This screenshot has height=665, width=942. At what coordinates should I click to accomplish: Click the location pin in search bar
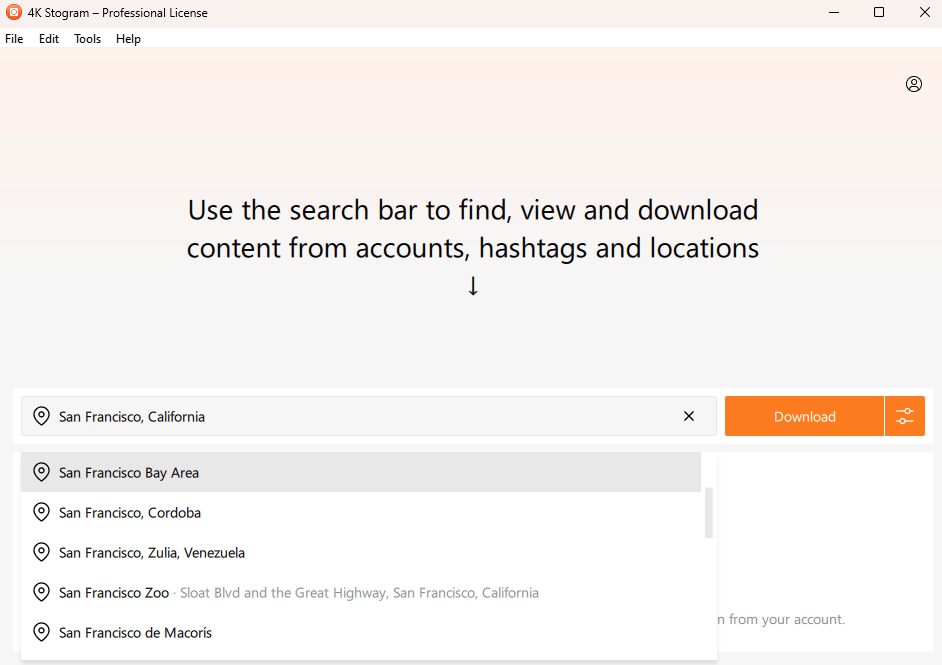click(41, 416)
